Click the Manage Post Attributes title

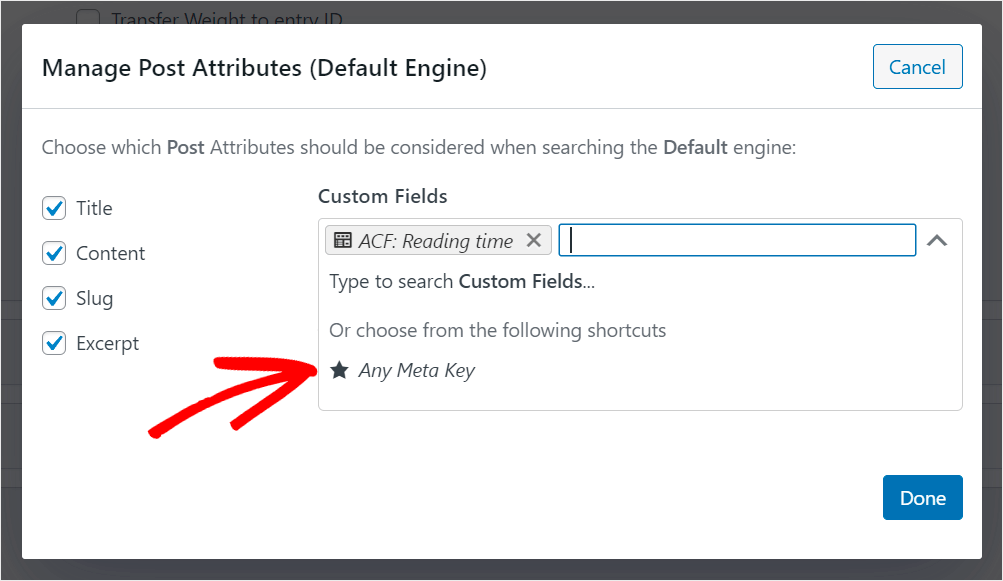pyautogui.click(x=264, y=68)
